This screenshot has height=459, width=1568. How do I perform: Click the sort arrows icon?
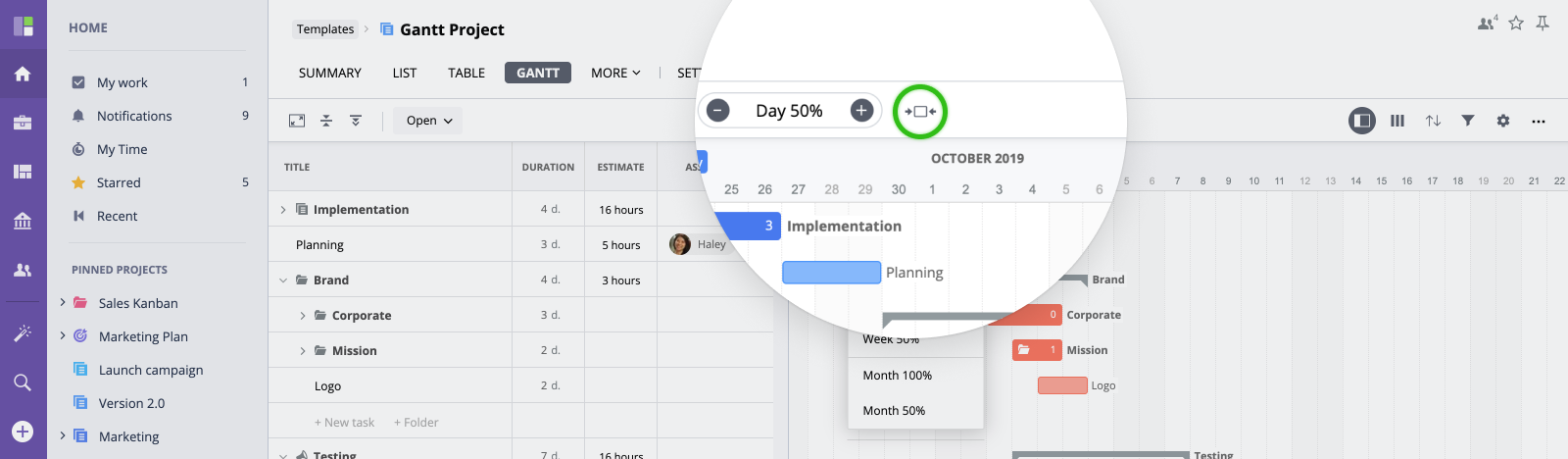(1433, 121)
